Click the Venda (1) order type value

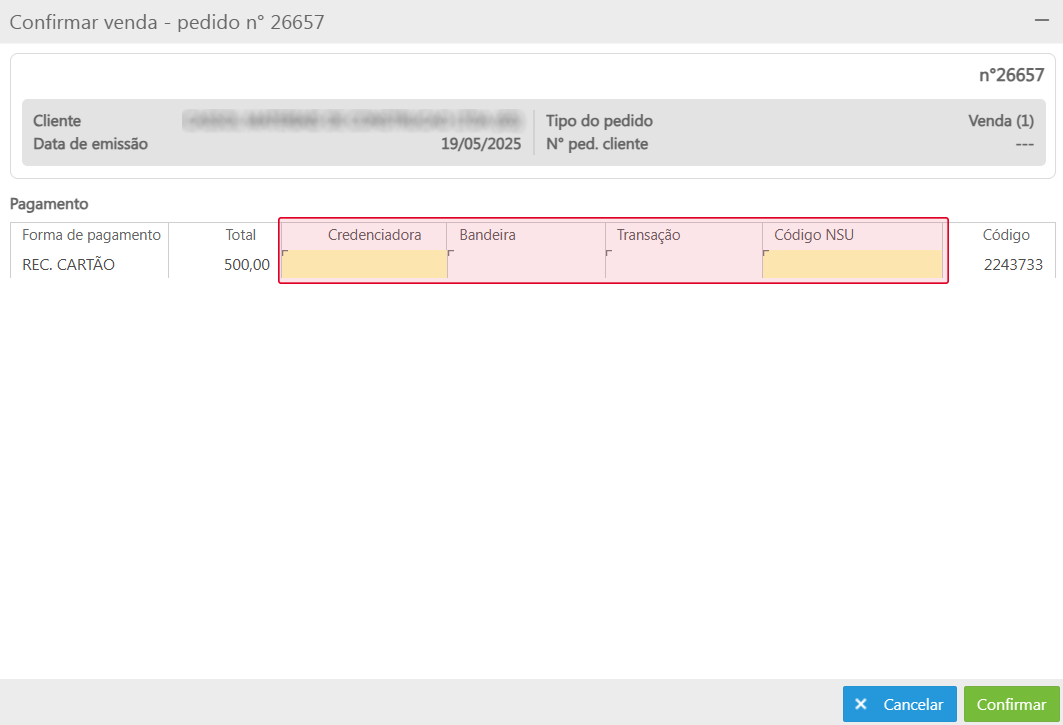[x=1000, y=121]
